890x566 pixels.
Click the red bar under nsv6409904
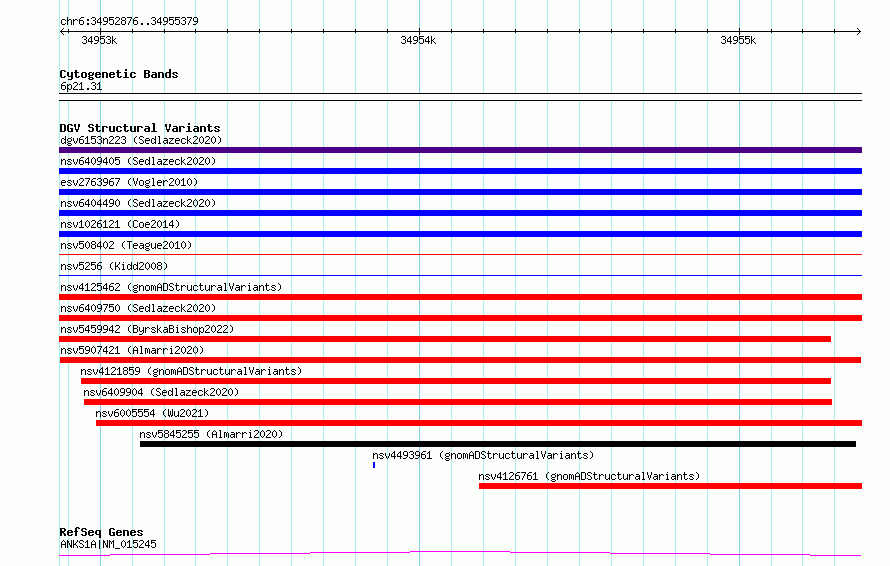458,402
